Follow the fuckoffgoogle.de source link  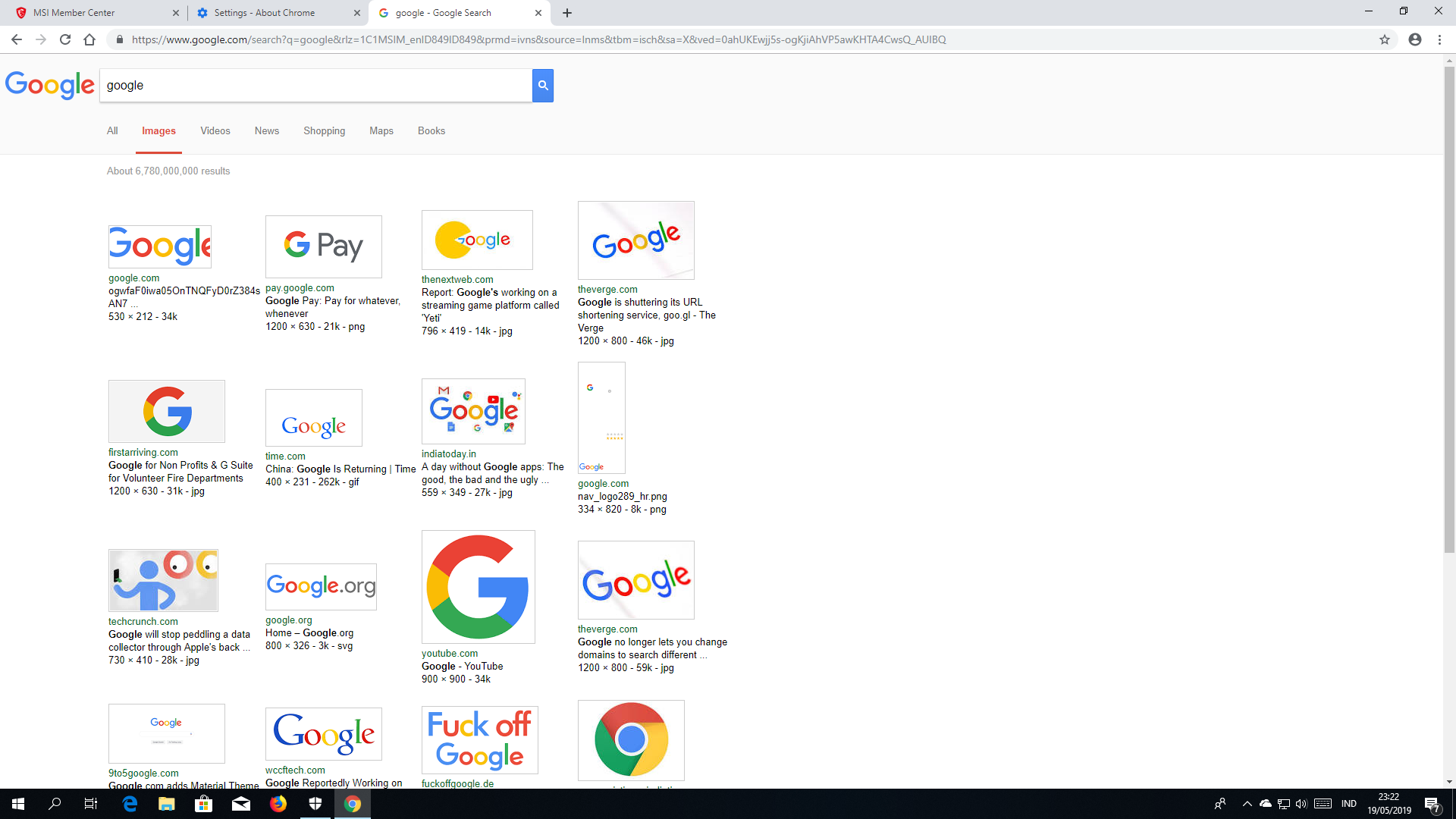tap(457, 783)
